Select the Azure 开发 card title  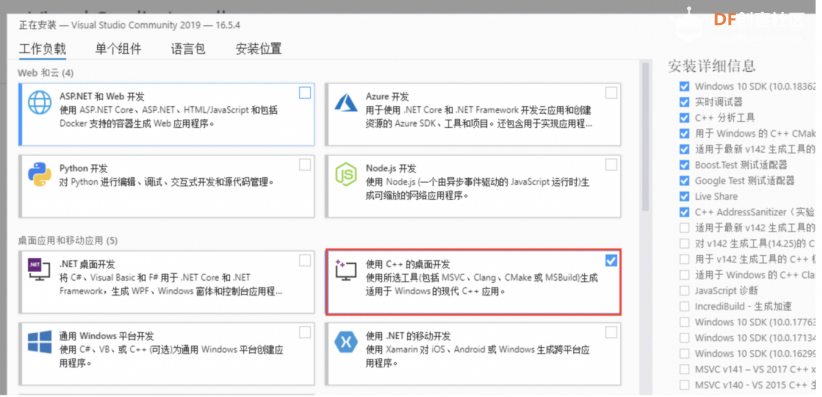coord(387,96)
